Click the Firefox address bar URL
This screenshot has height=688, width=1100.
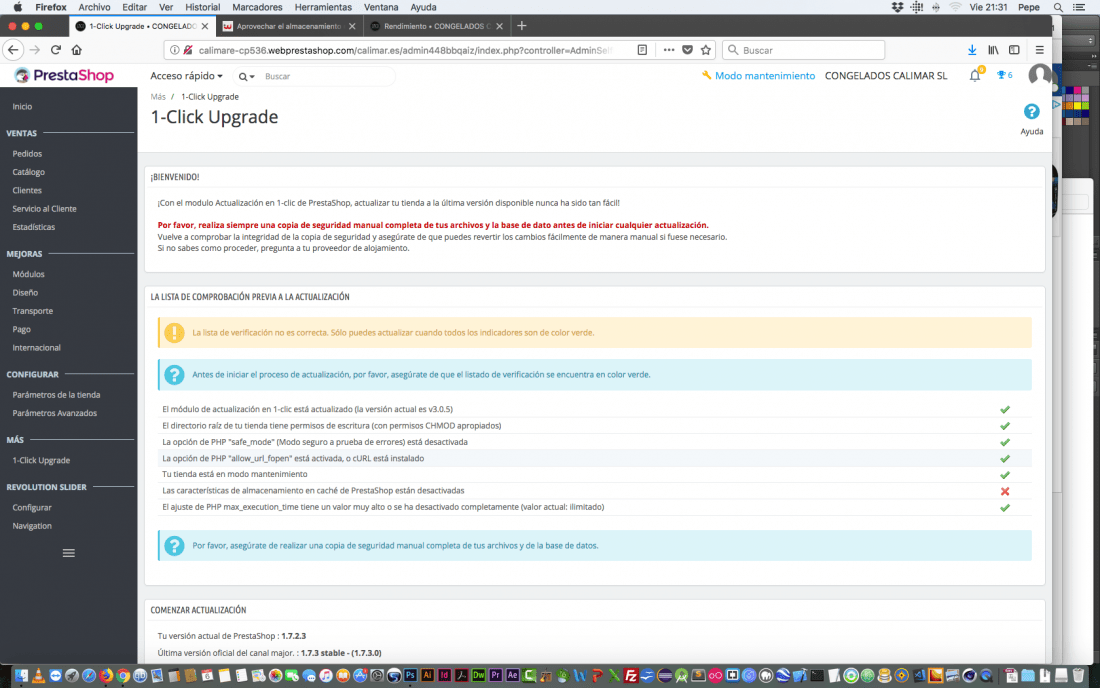tap(405, 50)
